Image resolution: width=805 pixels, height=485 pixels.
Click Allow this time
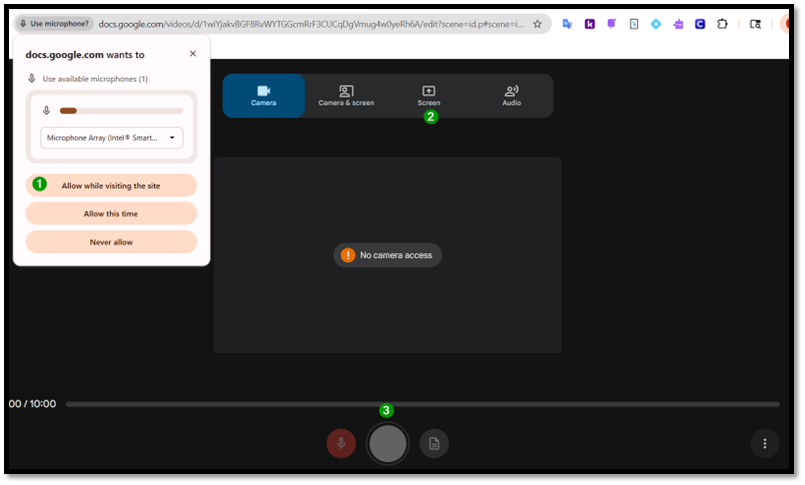click(x=111, y=214)
